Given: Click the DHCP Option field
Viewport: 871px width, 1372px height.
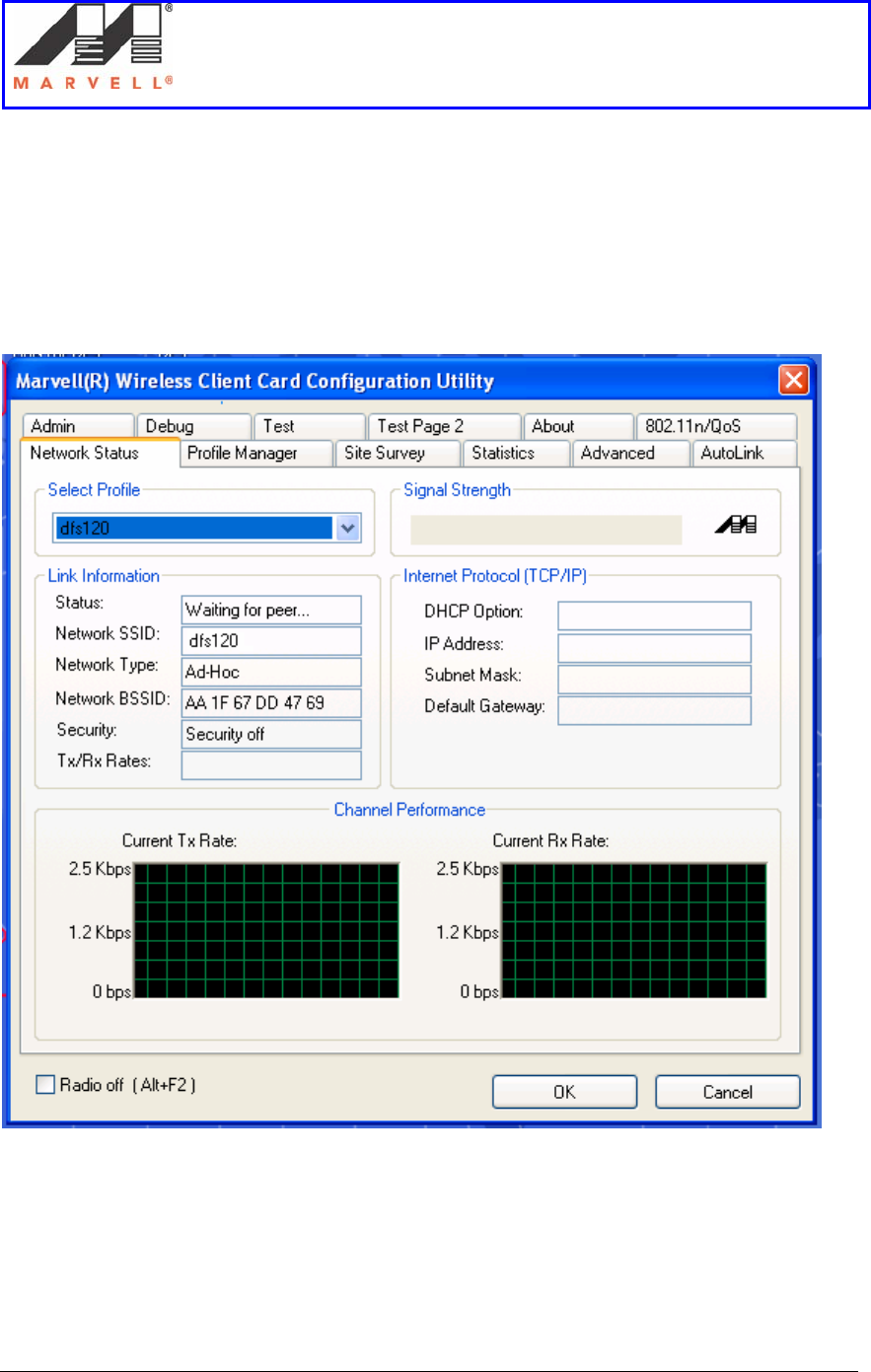Looking at the screenshot, I should coord(654,615).
